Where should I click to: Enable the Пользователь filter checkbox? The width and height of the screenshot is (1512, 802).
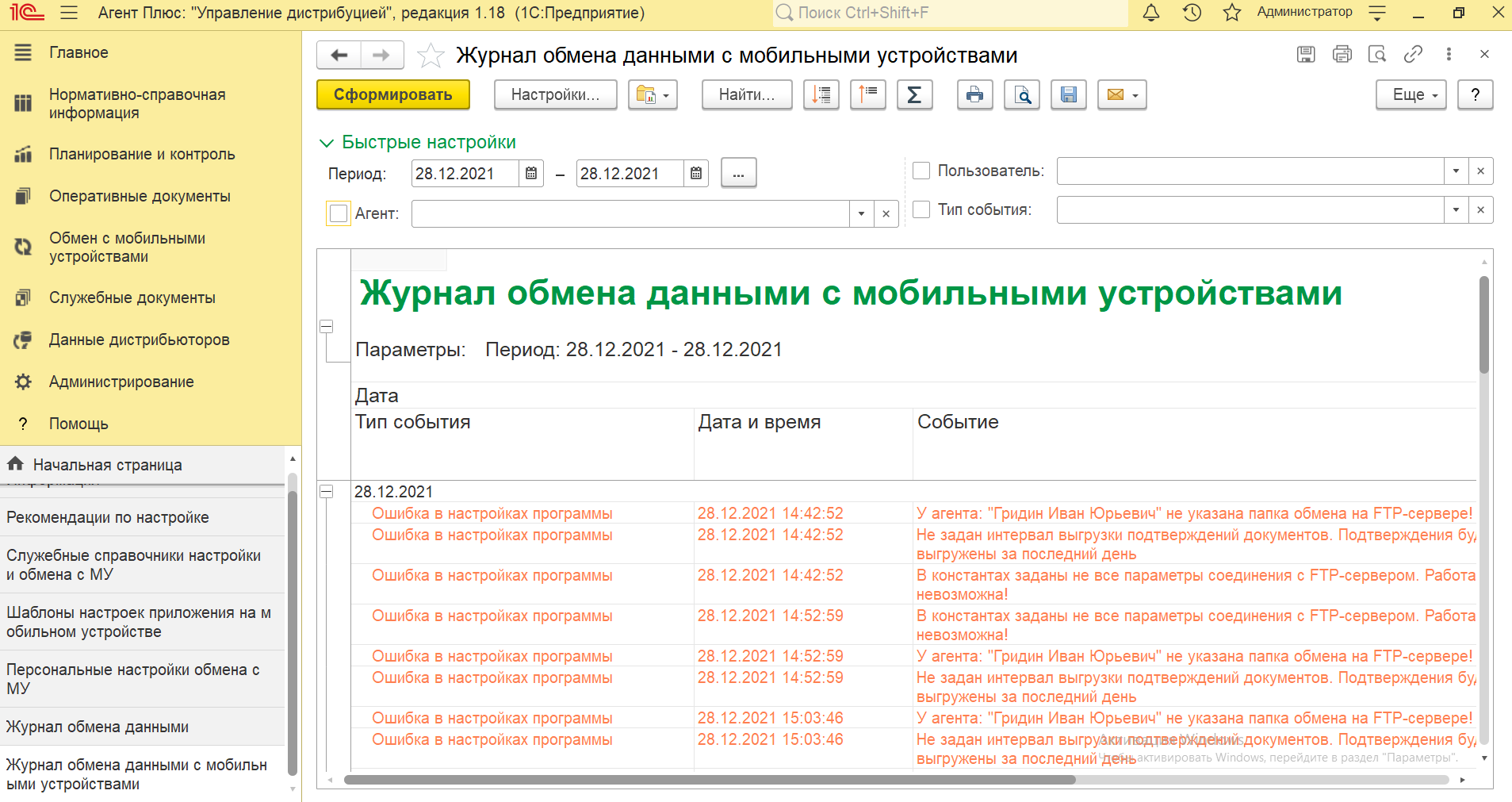tap(921, 171)
